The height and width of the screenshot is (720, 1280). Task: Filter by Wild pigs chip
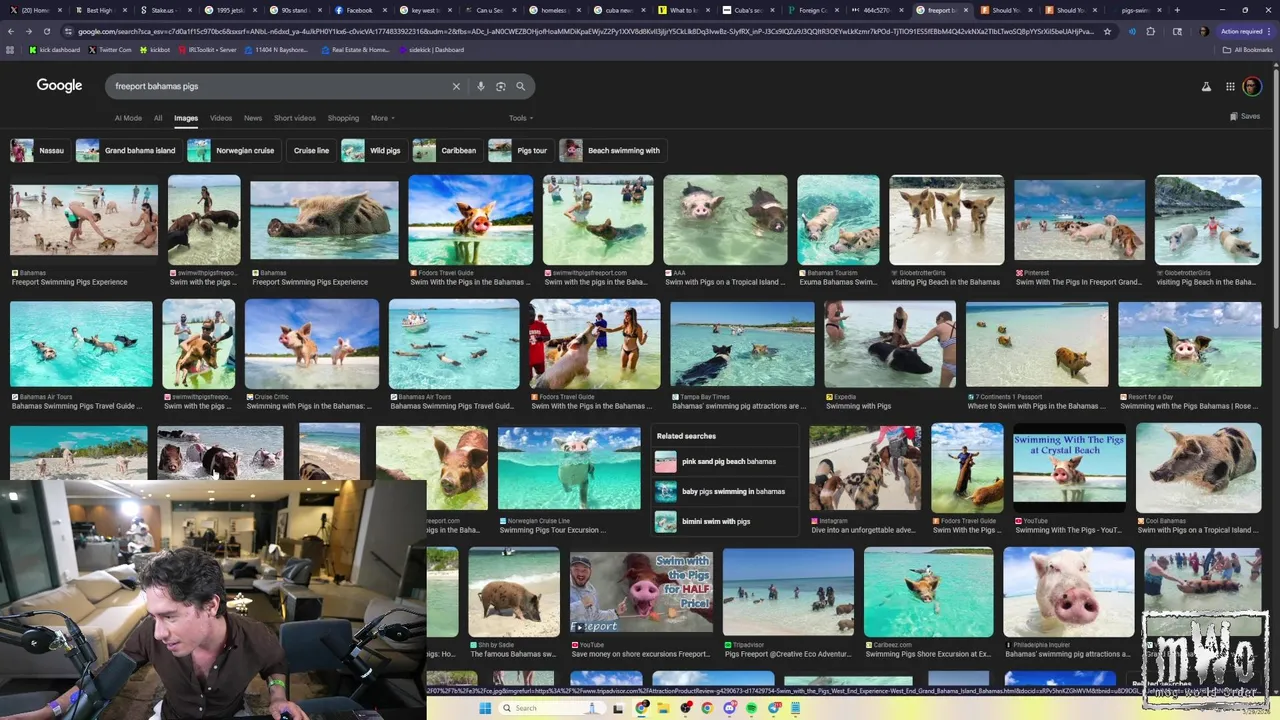[372, 150]
